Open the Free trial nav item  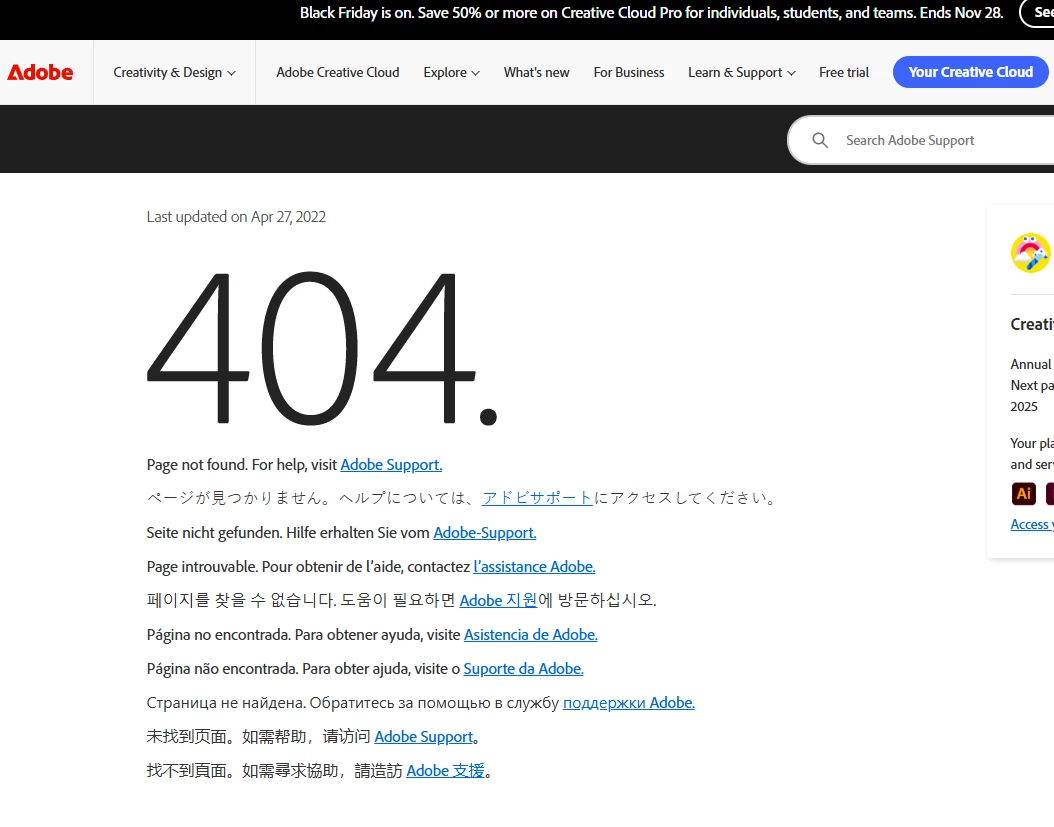(844, 73)
